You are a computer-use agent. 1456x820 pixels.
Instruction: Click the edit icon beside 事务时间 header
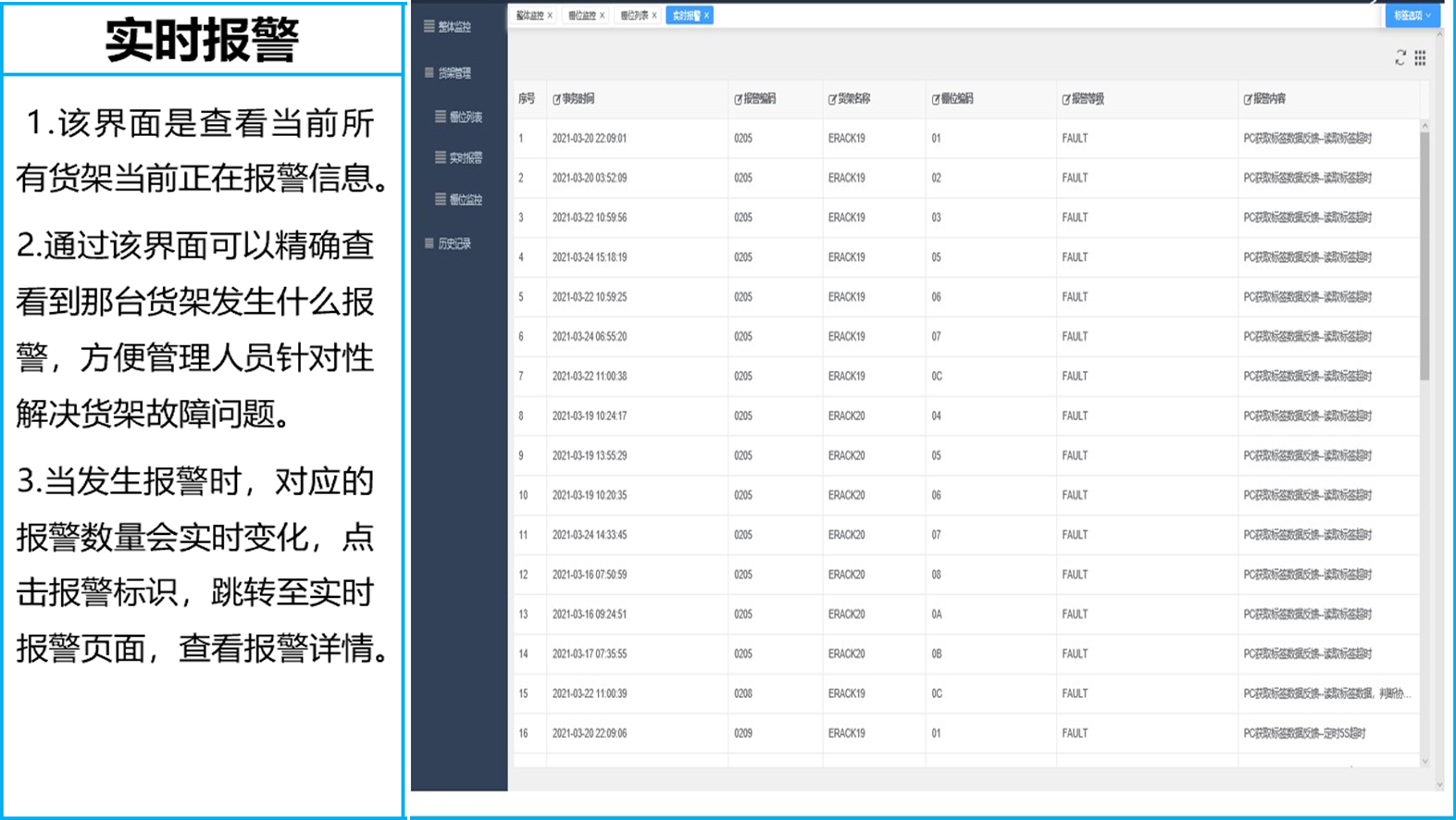coord(556,99)
